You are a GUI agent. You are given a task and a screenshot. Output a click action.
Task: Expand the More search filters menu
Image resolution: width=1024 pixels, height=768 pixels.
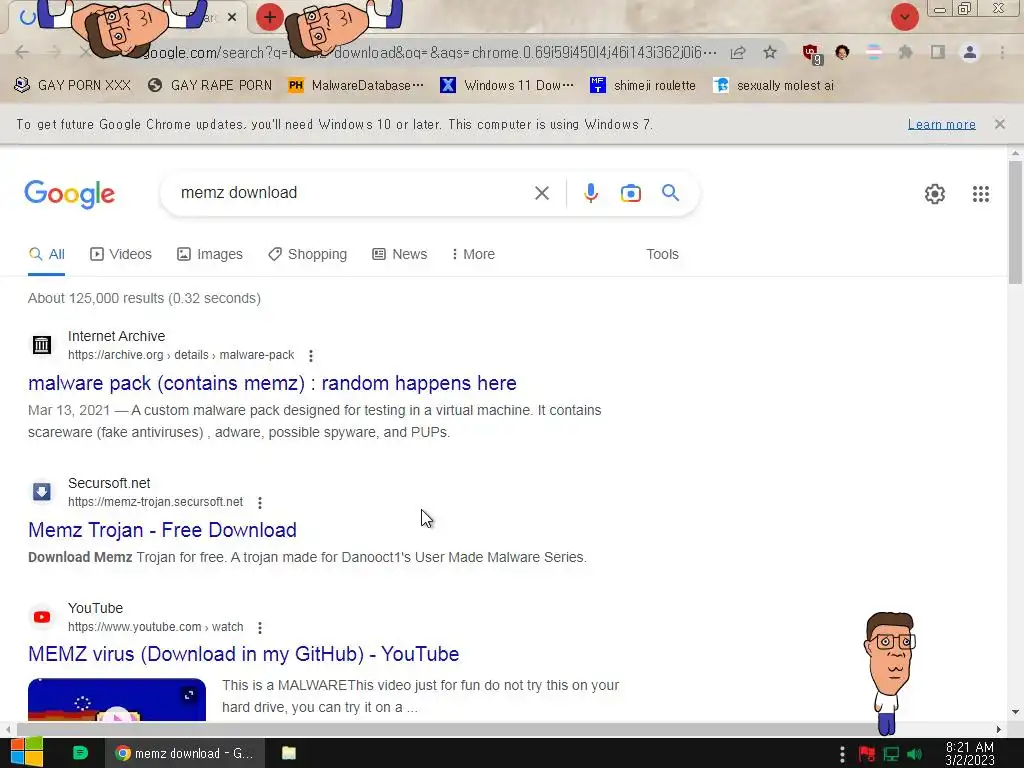(473, 255)
